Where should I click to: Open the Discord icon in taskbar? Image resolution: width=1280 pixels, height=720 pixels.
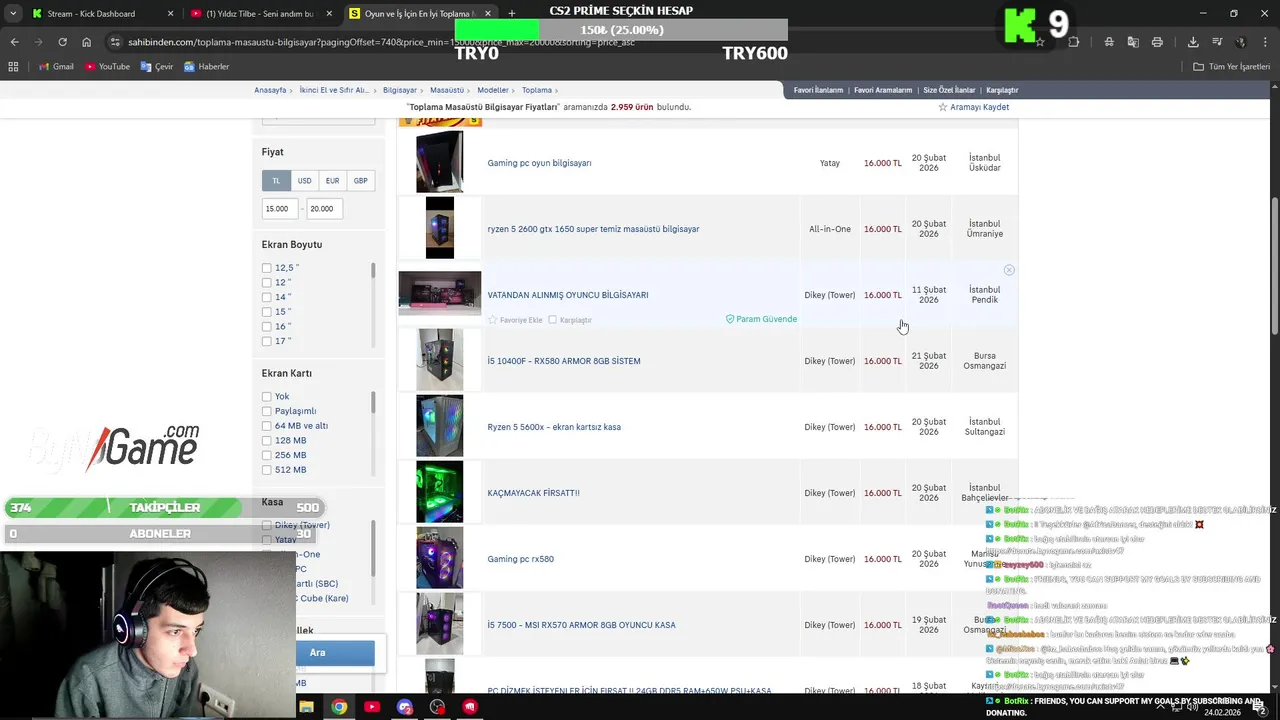(405, 707)
